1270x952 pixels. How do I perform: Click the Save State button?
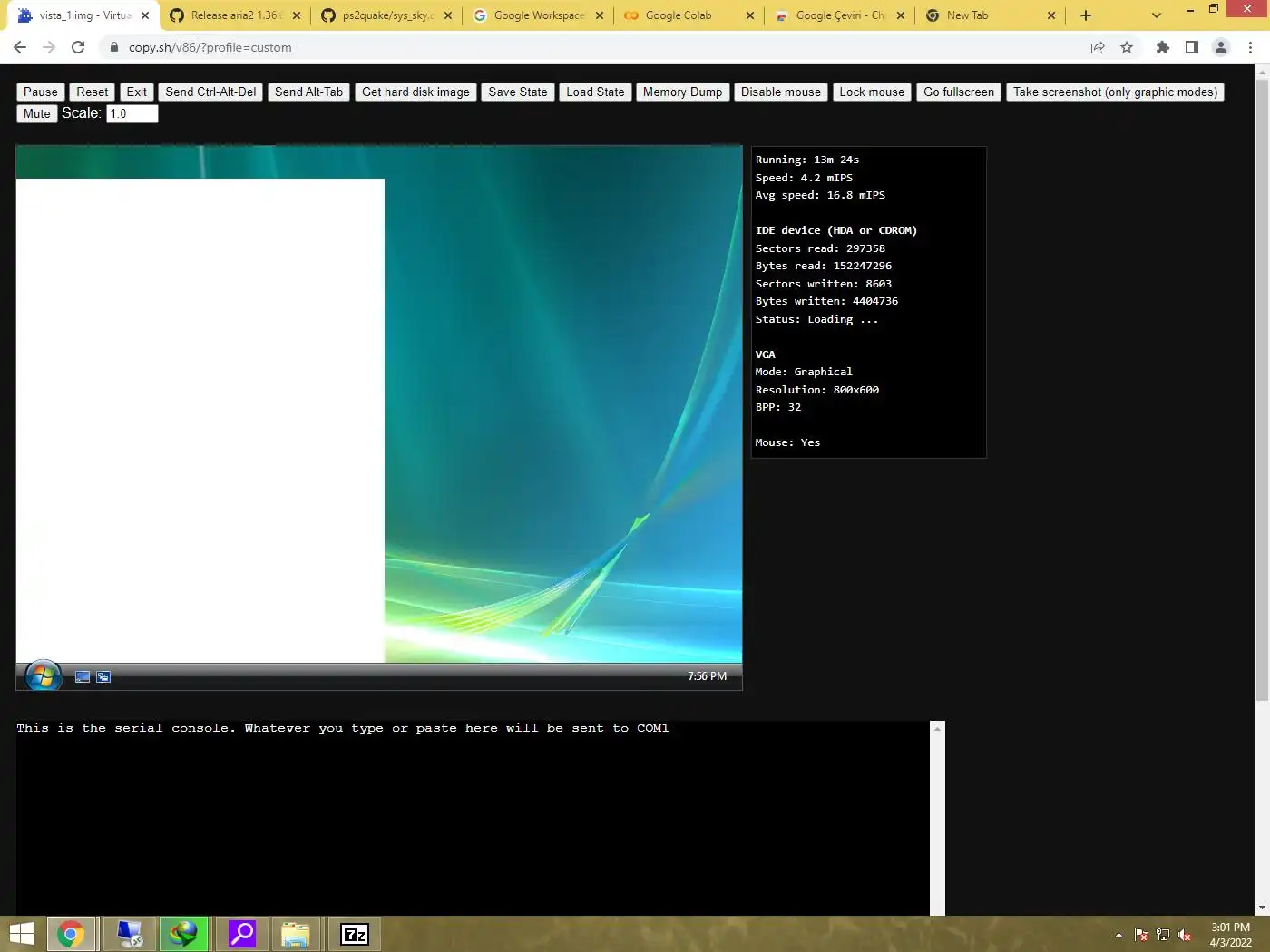tap(518, 92)
